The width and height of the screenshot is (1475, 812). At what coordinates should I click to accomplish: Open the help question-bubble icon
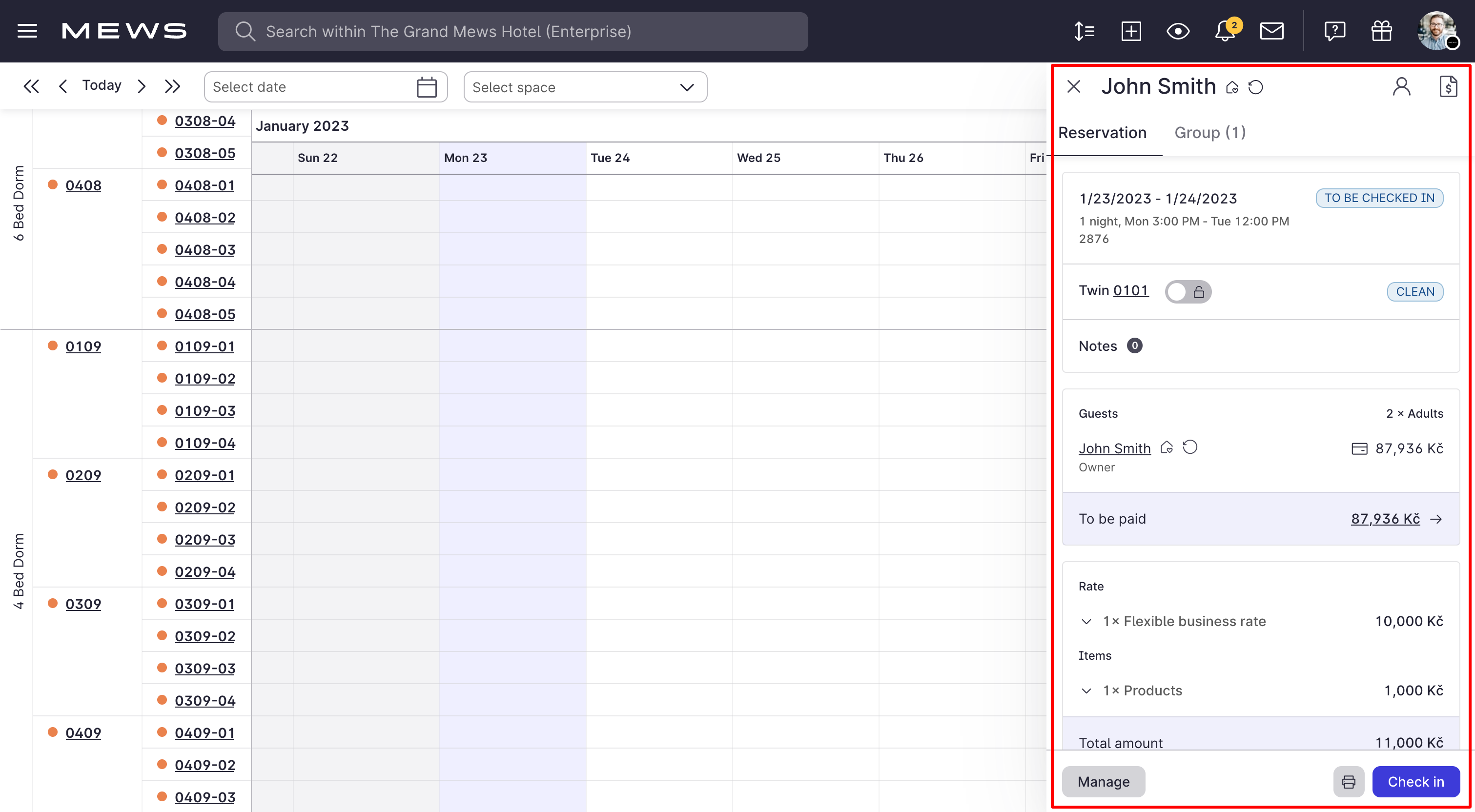pos(1335,32)
